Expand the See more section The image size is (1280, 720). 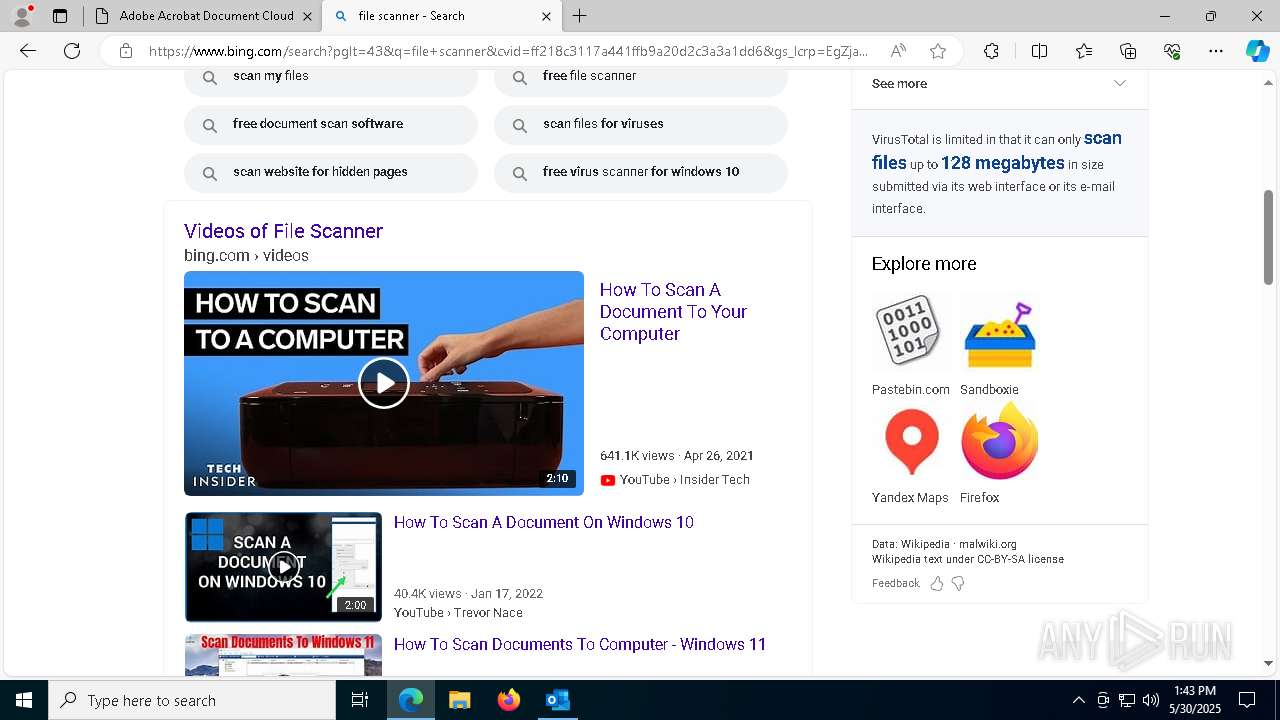coord(1000,84)
